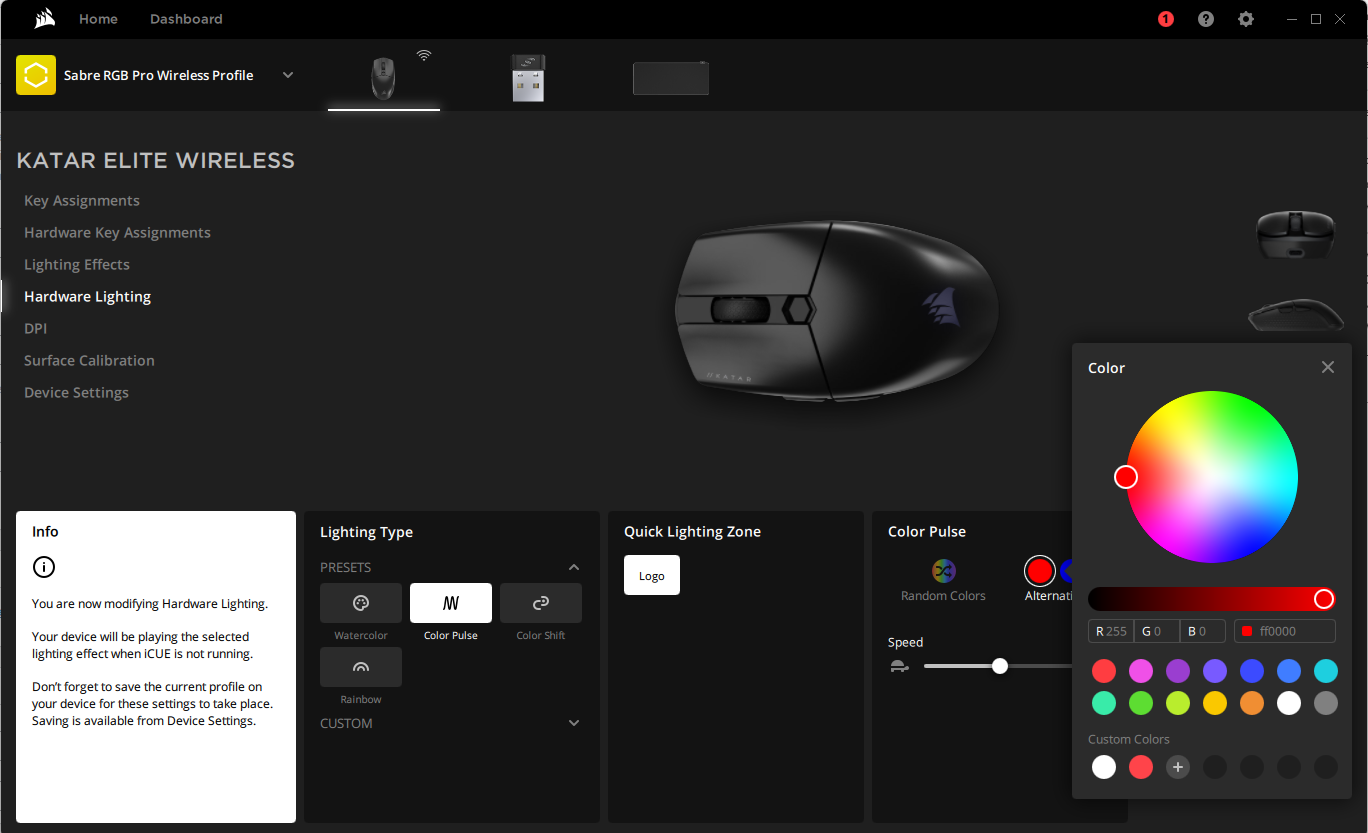Show the mouse front view thumbnail
Image resolution: width=1368 pixels, height=833 pixels.
click(1295, 234)
